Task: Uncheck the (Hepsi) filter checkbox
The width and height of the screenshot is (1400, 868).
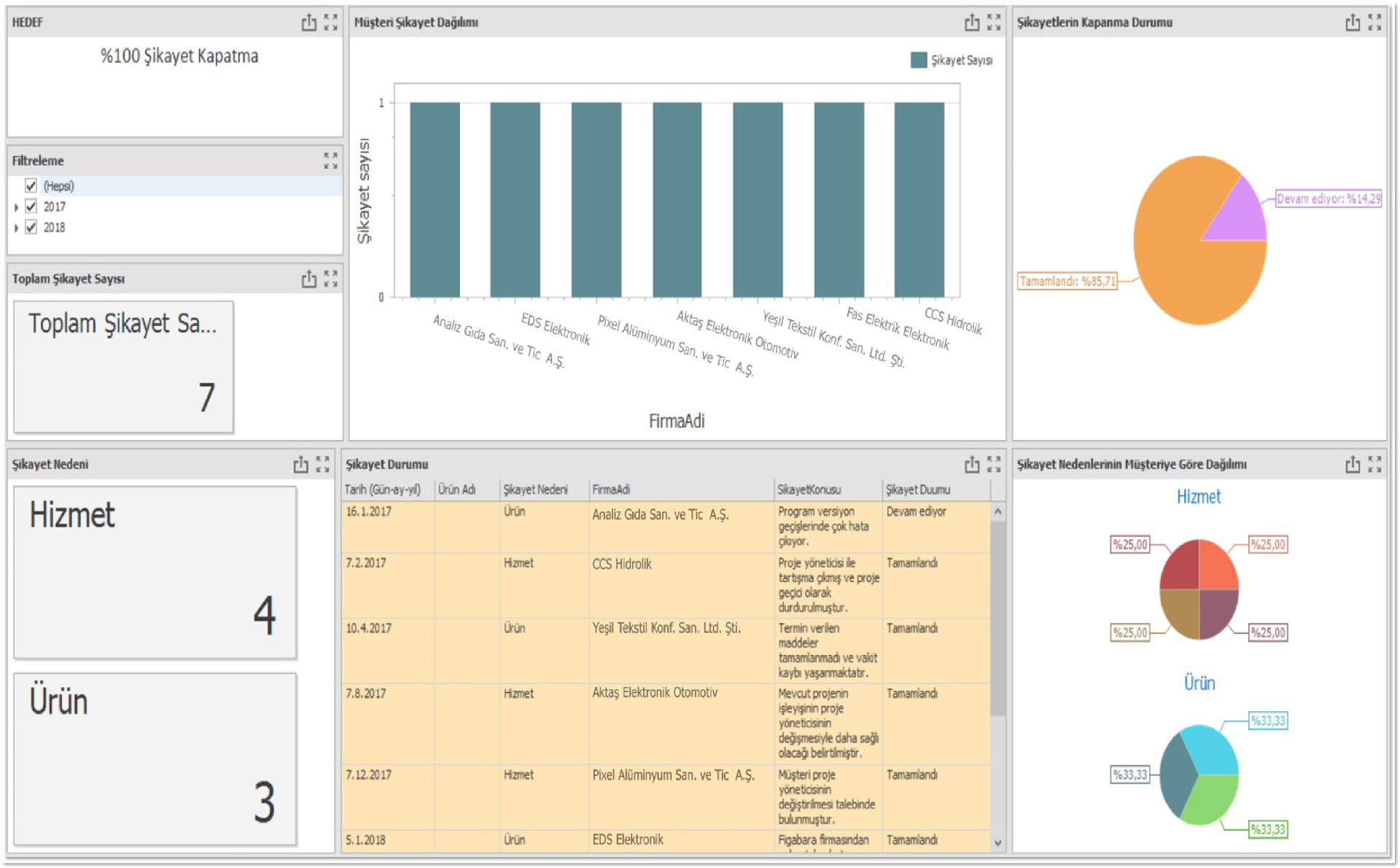Action: pos(31,186)
